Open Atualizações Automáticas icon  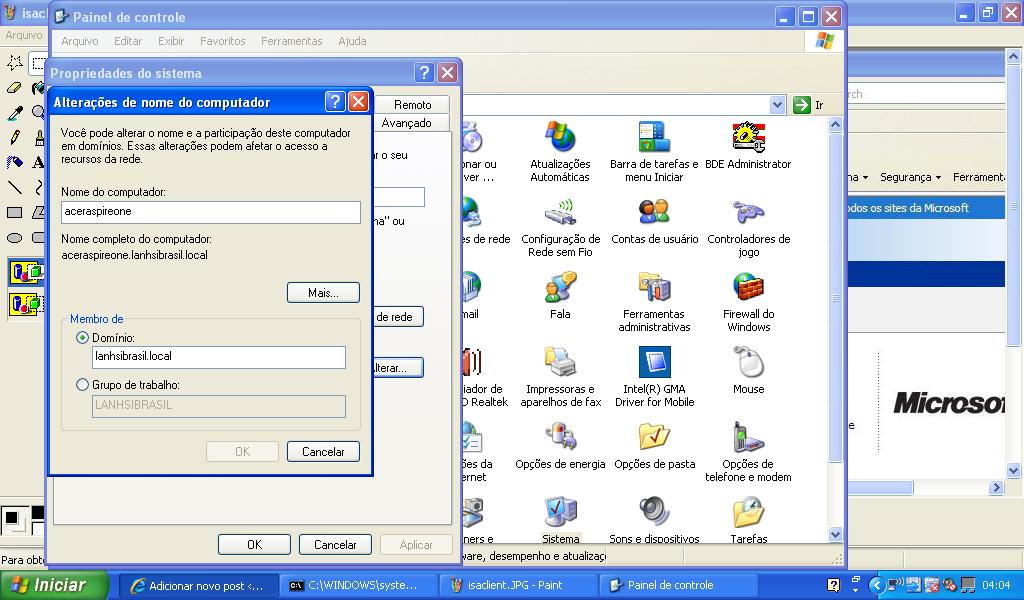click(560, 139)
